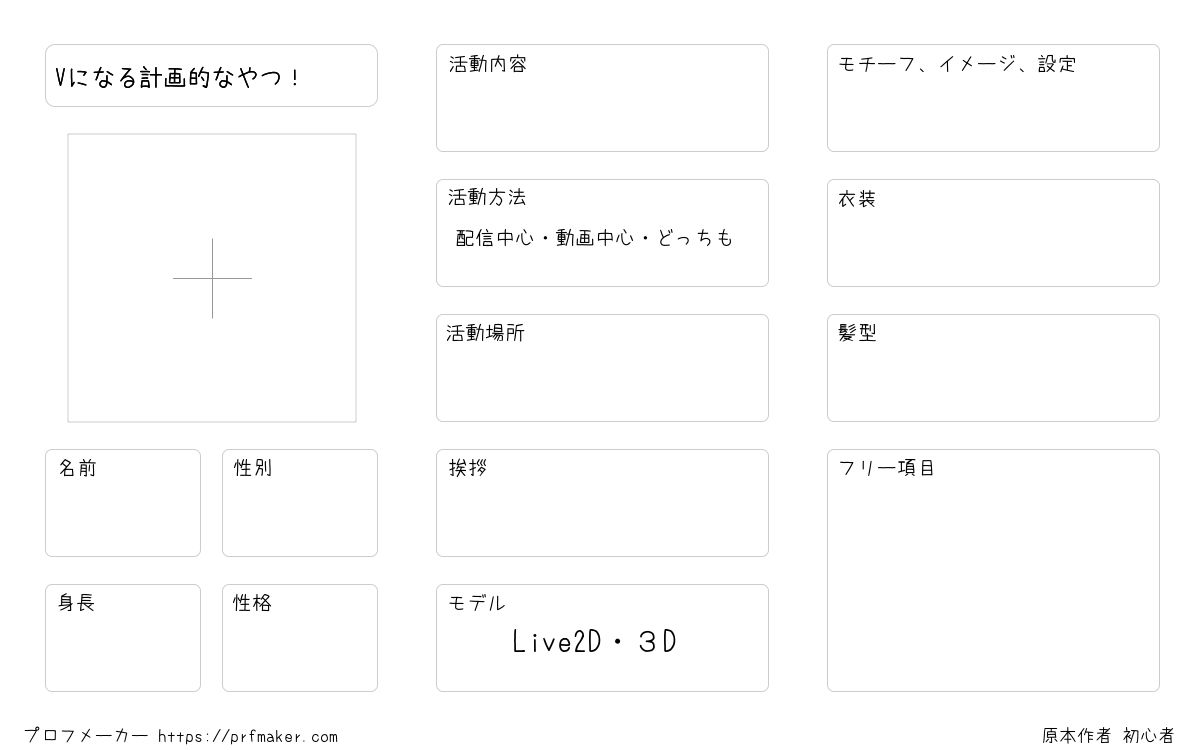Select the 名前 field box
Viewport: 1200px width, 750px height.
click(x=123, y=503)
